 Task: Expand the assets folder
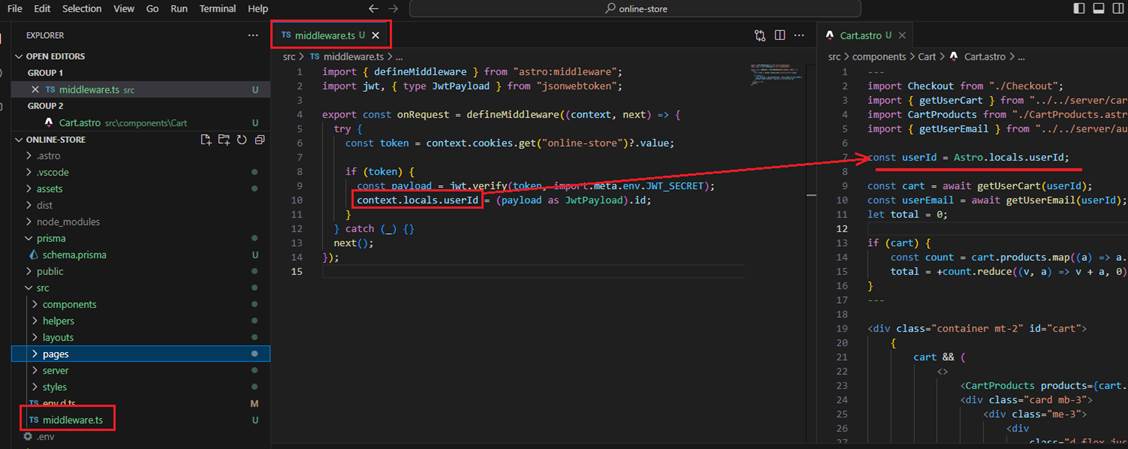[29, 189]
